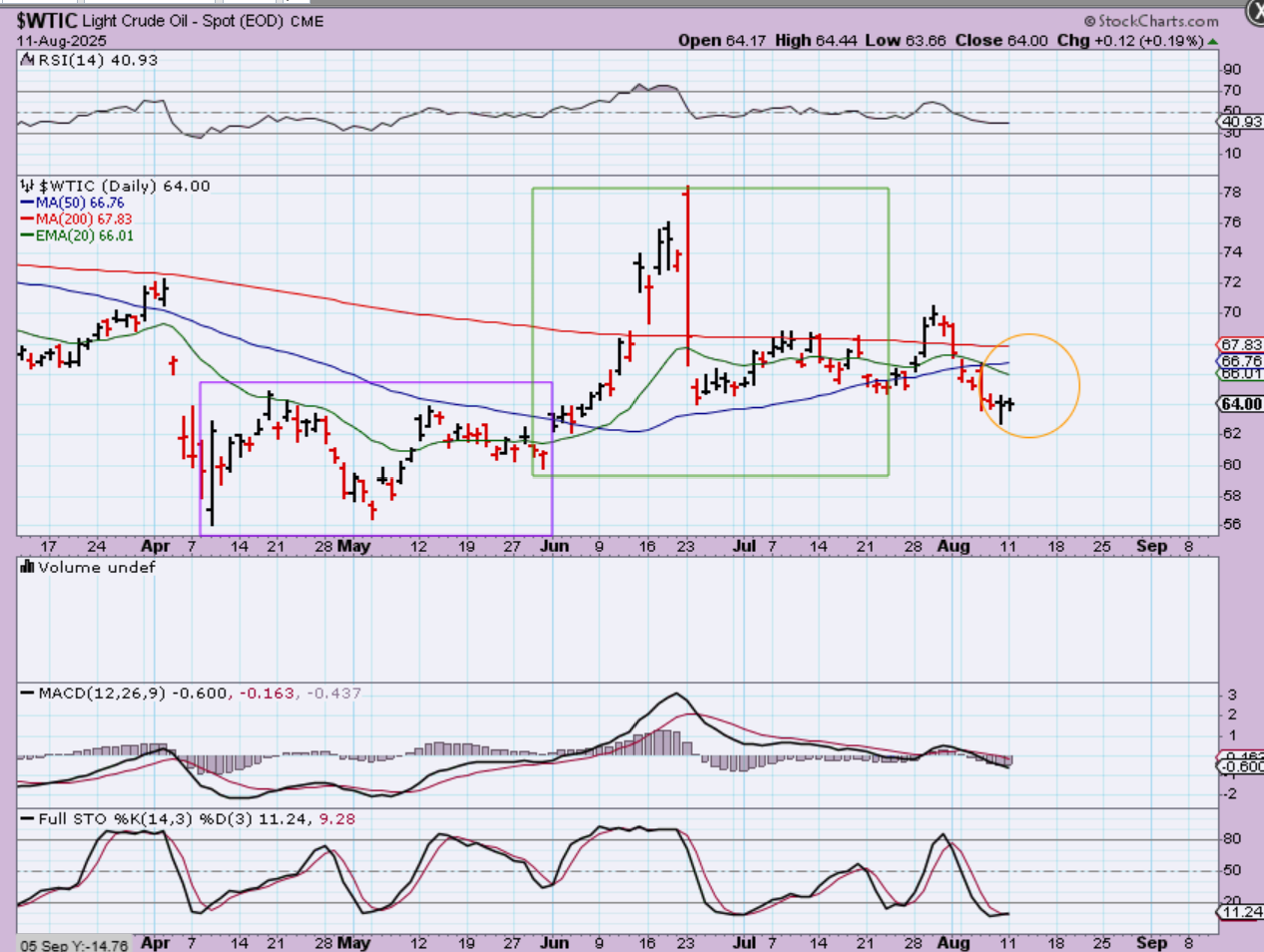
Task: Click the Aug label on the bottom date axis
Action: click(x=953, y=942)
